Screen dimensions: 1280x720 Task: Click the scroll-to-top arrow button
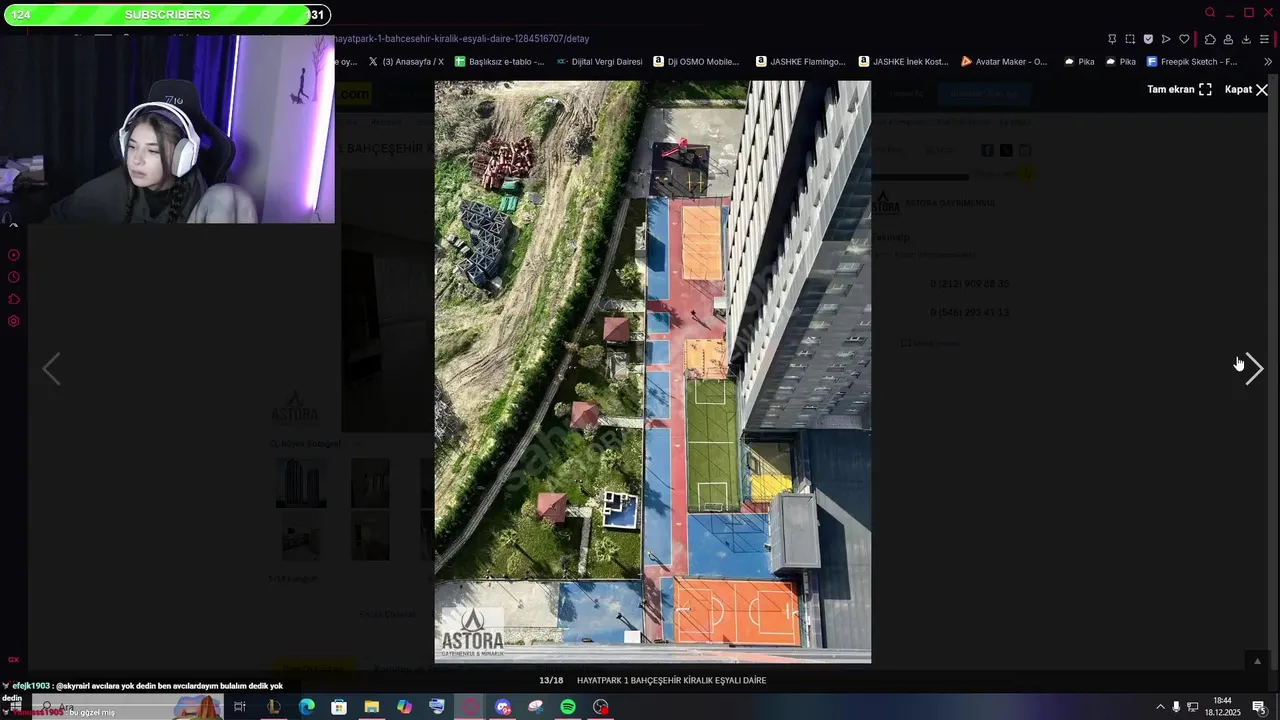pos(1258,661)
